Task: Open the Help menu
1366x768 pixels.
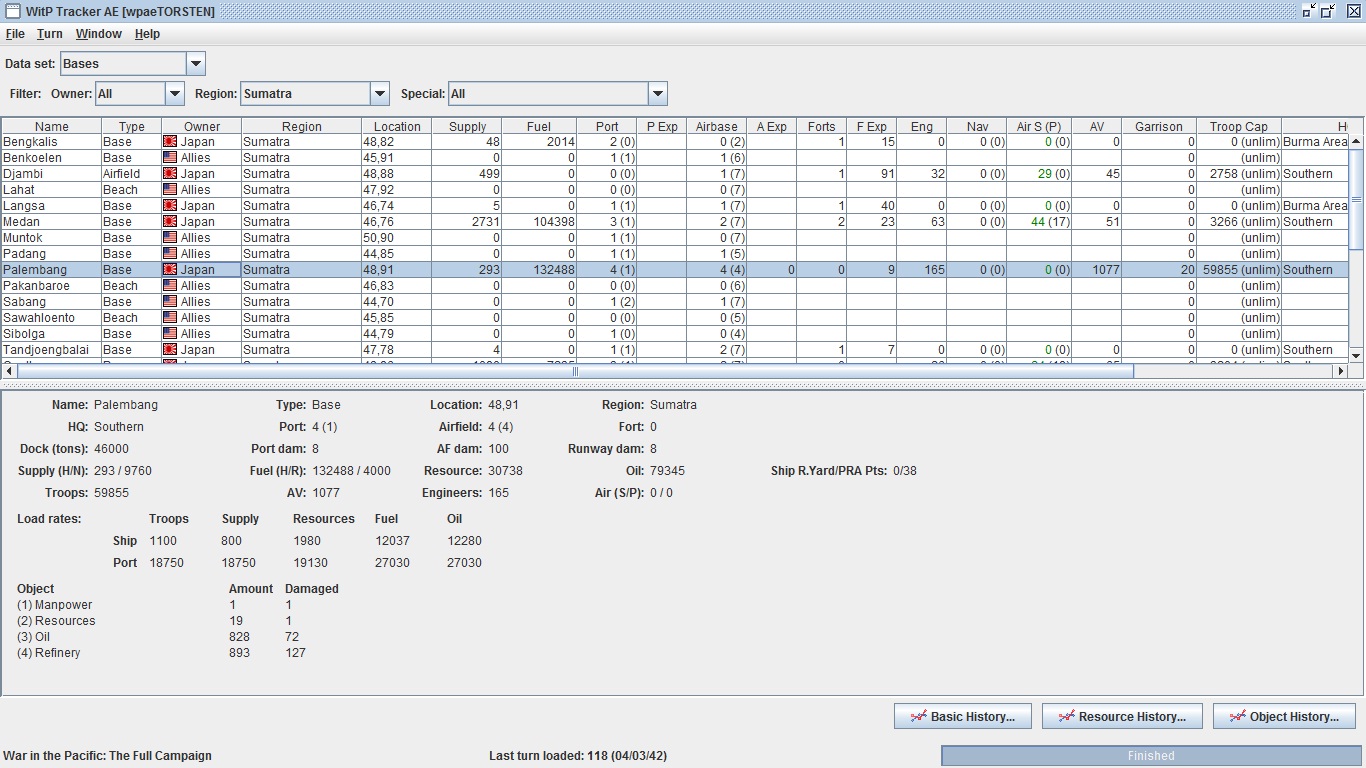Action: (x=147, y=34)
